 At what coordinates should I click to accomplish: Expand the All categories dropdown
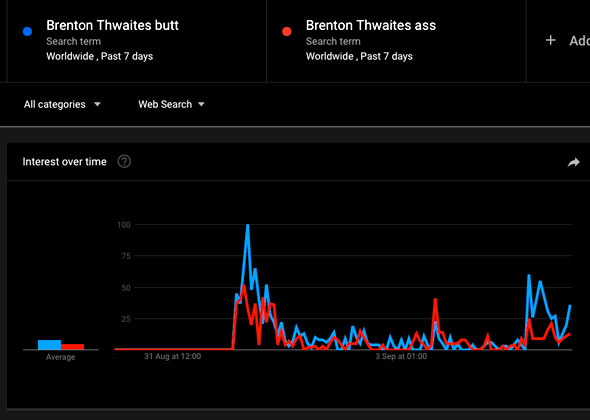pyautogui.click(x=62, y=104)
